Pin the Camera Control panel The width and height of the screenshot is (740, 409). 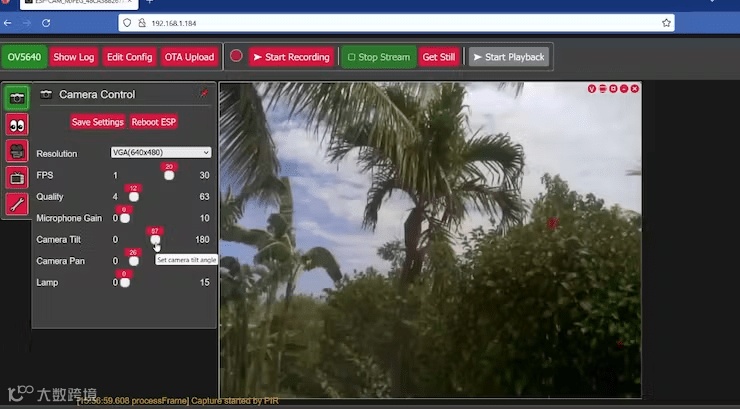pyautogui.click(x=204, y=93)
